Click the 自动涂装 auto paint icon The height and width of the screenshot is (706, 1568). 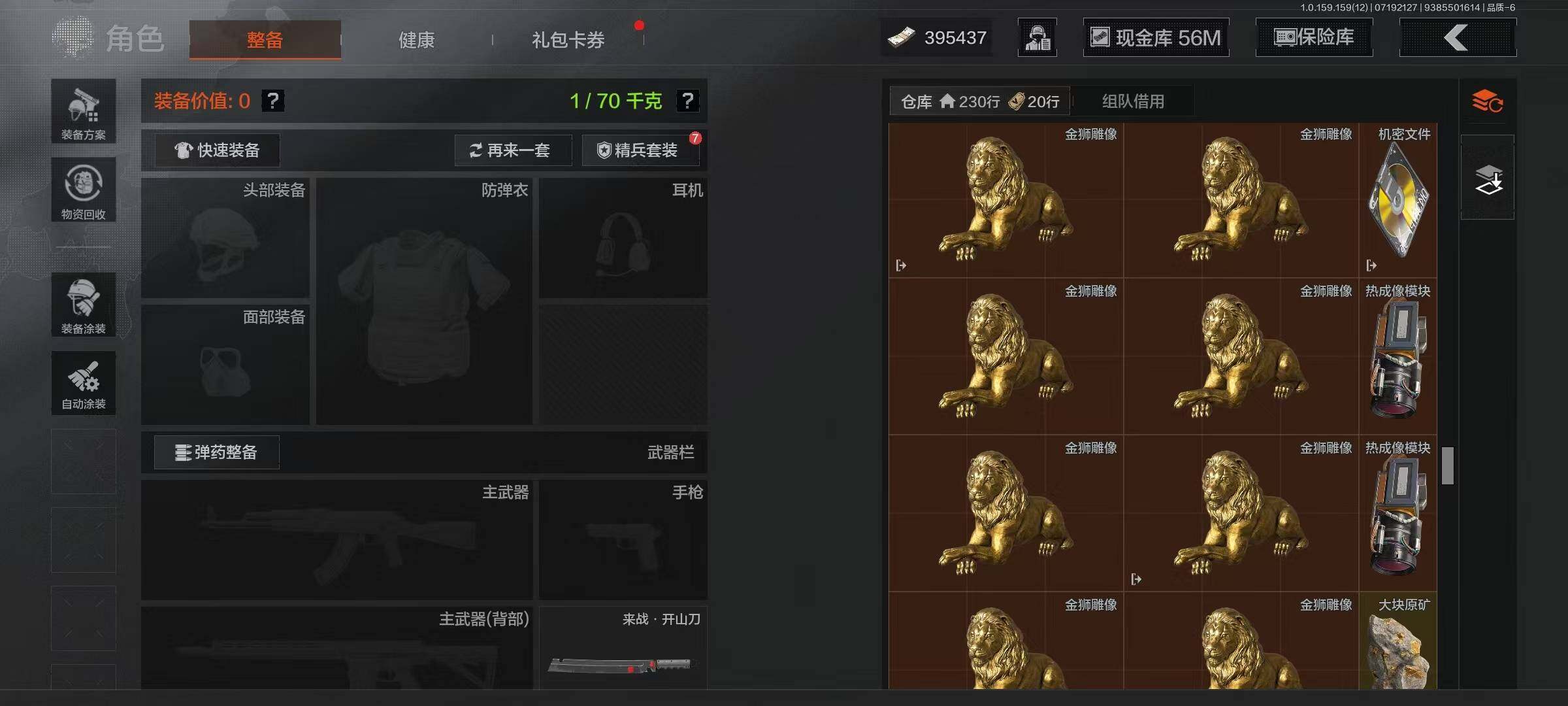click(84, 383)
